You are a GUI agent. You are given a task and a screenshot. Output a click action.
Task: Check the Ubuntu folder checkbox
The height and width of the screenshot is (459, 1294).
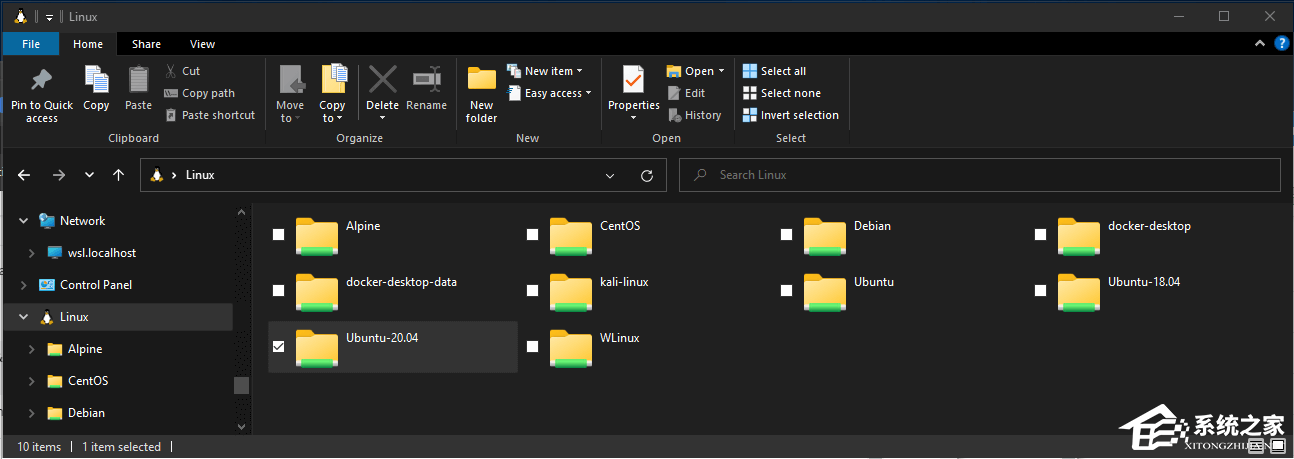click(786, 291)
